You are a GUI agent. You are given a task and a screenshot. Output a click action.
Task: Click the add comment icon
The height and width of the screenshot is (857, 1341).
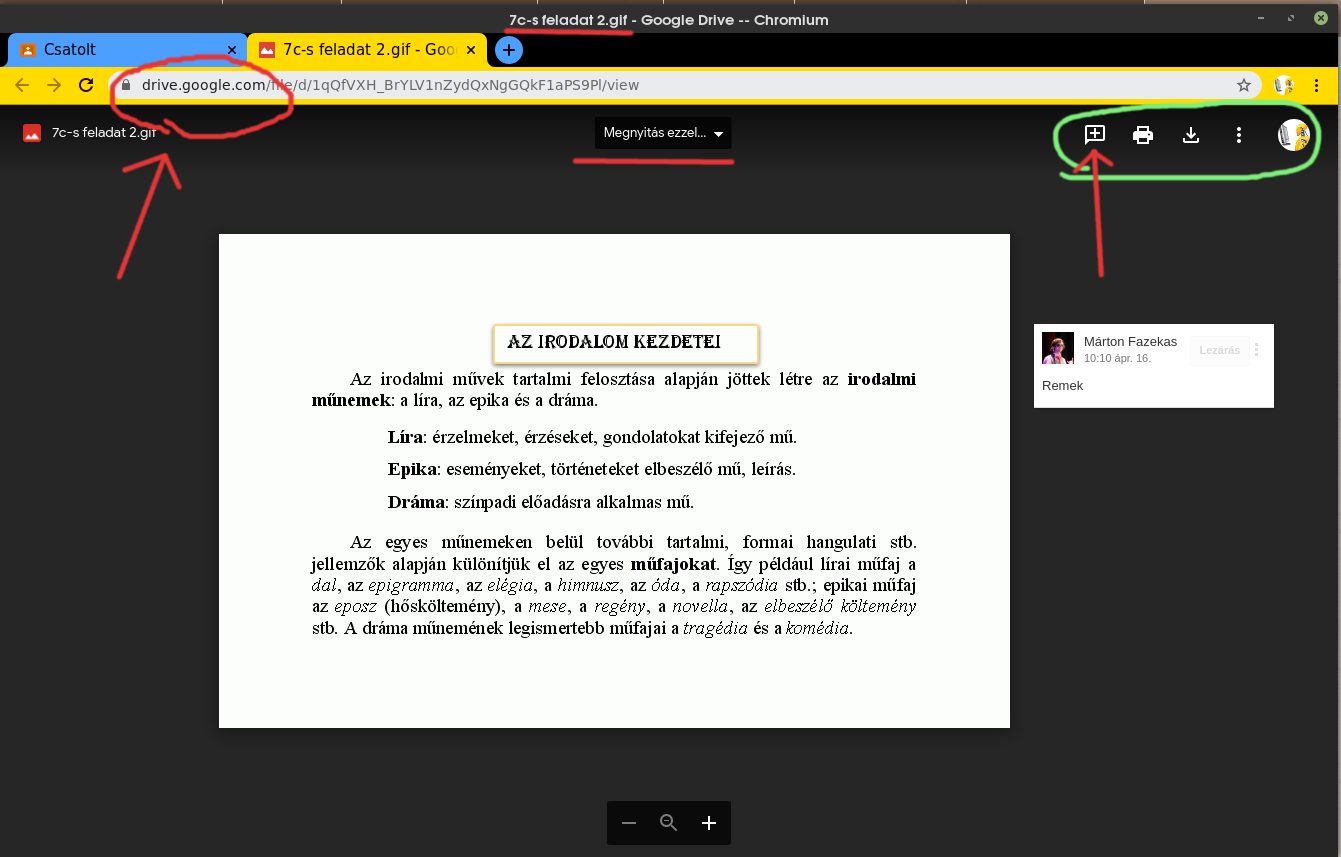(1095, 134)
